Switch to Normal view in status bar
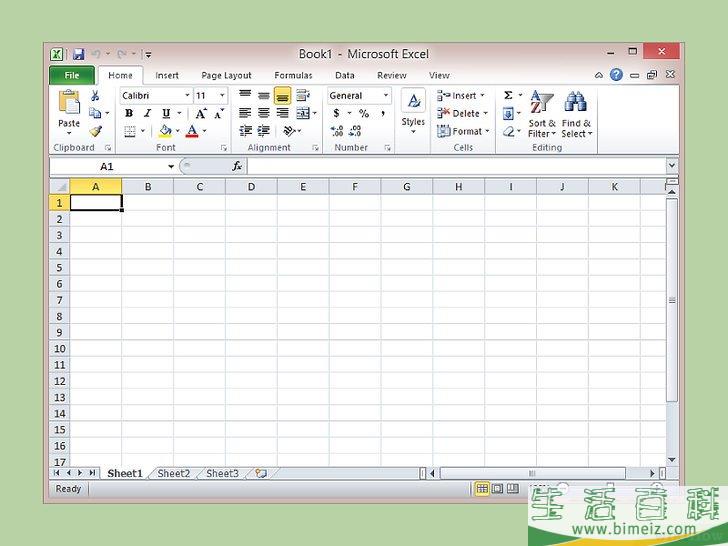Screen dimensions: 728x546 (482, 488)
